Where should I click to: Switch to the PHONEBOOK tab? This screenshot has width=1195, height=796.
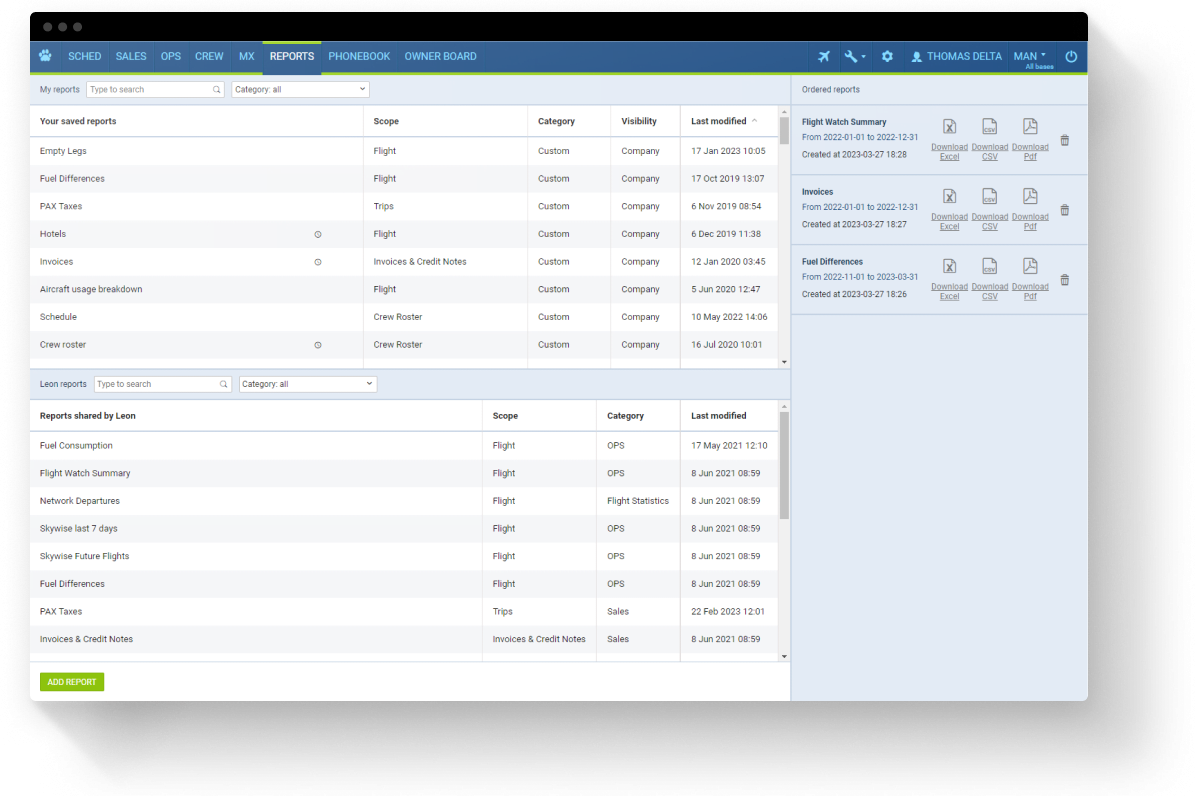pos(359,57)
